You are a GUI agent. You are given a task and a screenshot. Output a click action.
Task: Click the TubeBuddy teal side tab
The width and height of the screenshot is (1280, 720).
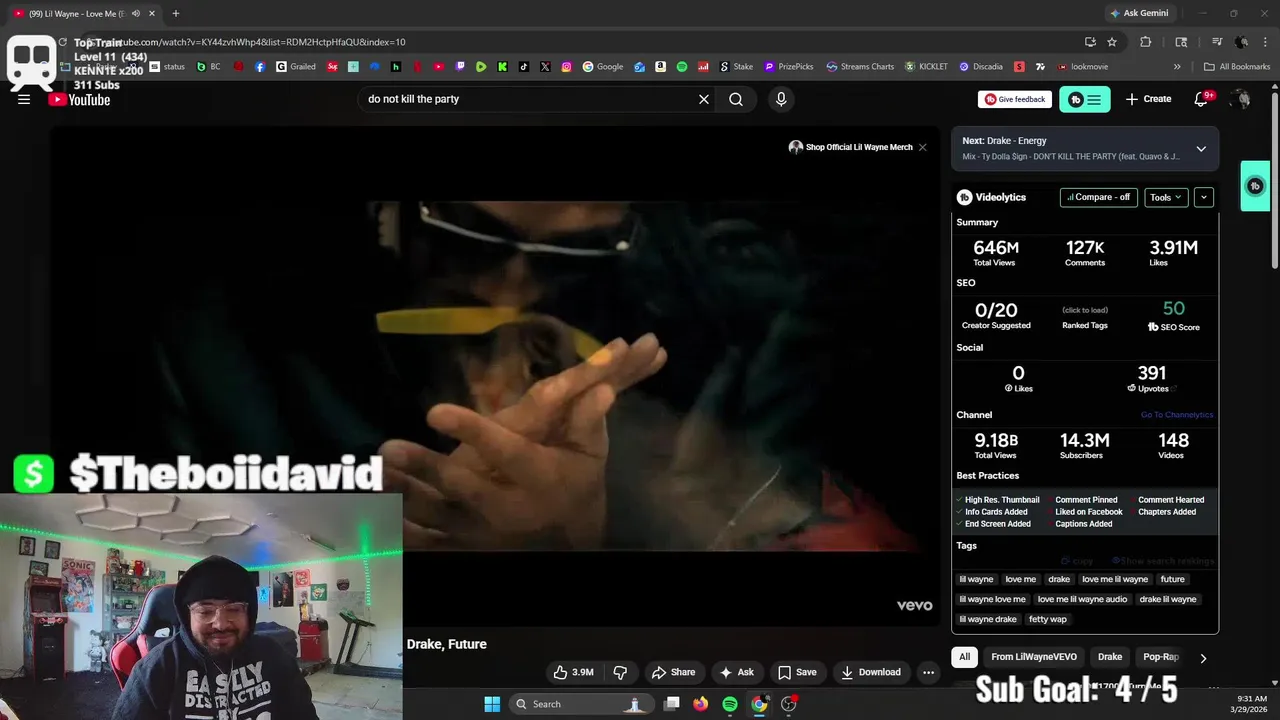(1255, 186)
